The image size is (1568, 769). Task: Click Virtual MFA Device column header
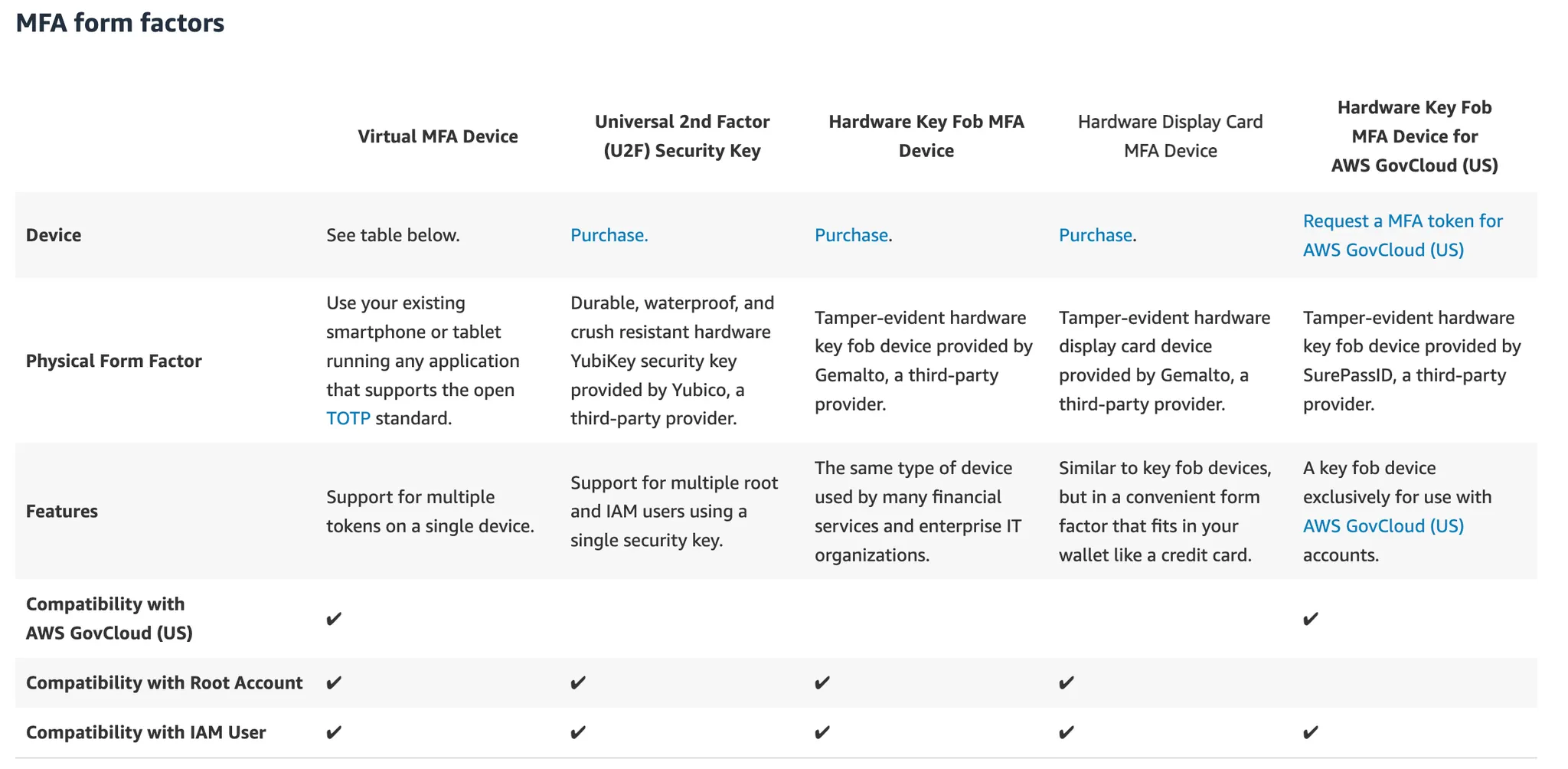(x=437, y=136)
